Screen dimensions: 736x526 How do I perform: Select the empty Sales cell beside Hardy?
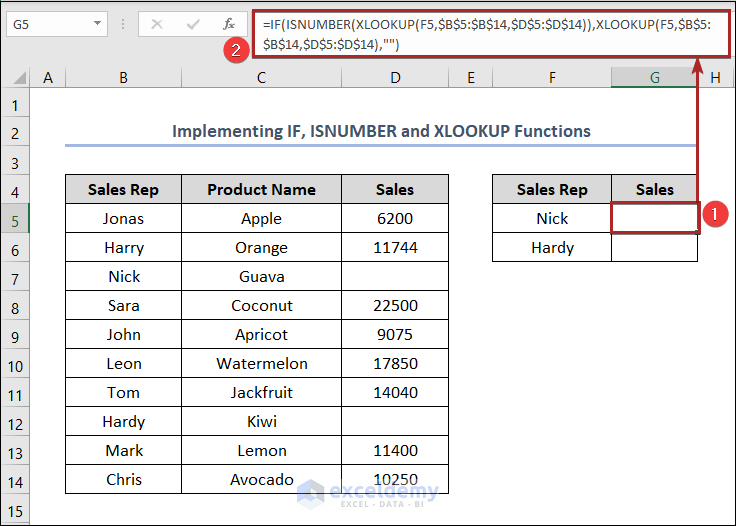(654, 248)
